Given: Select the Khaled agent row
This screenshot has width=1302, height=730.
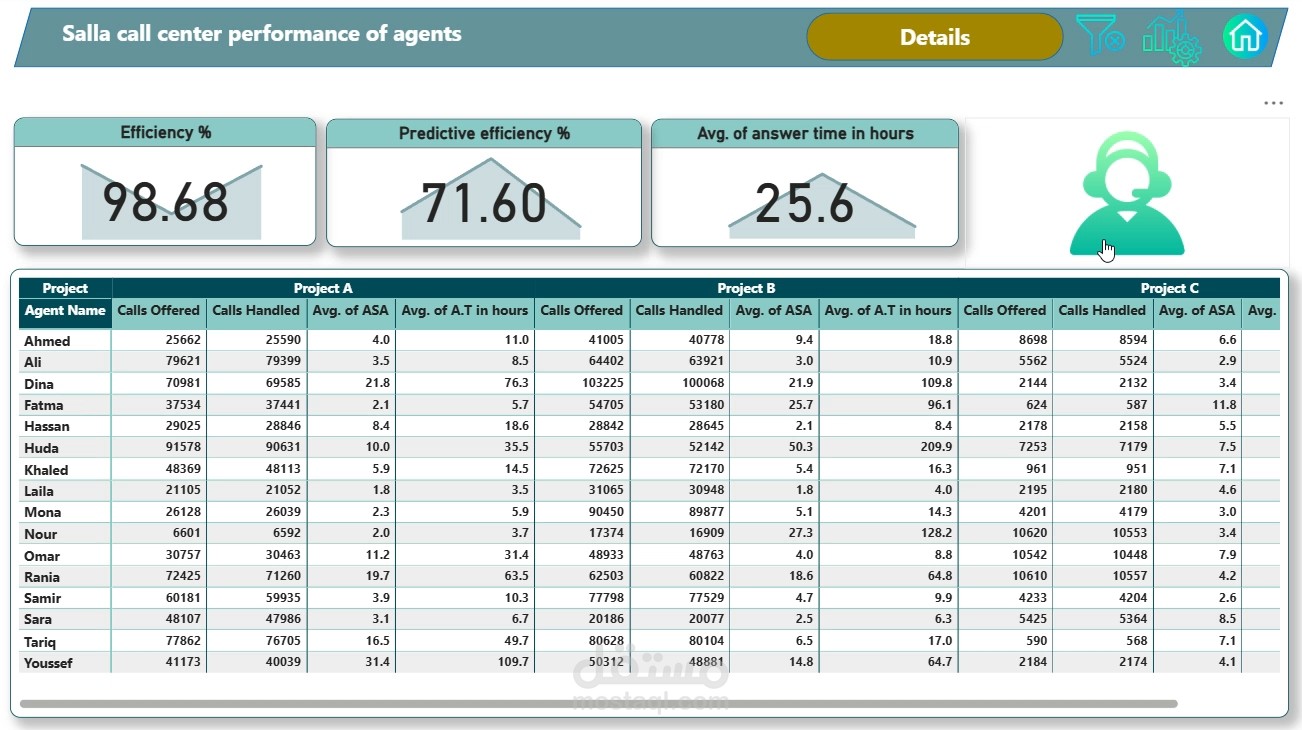Looking at the screenshot, I should tap(649, 469).
